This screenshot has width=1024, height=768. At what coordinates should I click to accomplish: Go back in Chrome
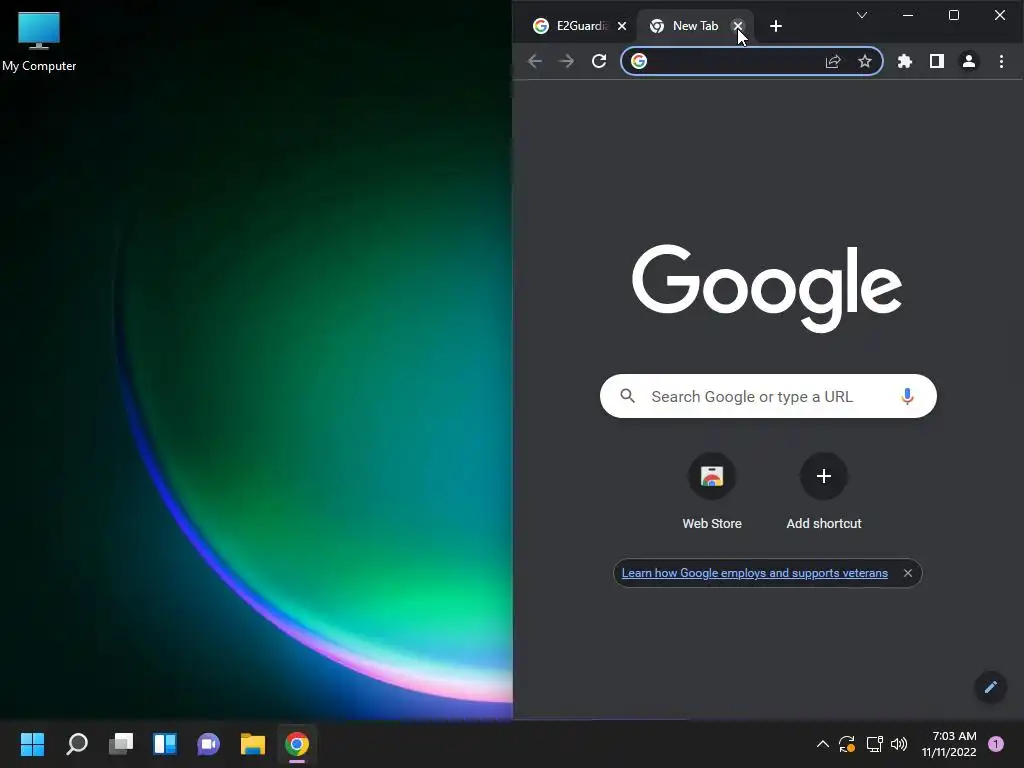coord(535,61)
